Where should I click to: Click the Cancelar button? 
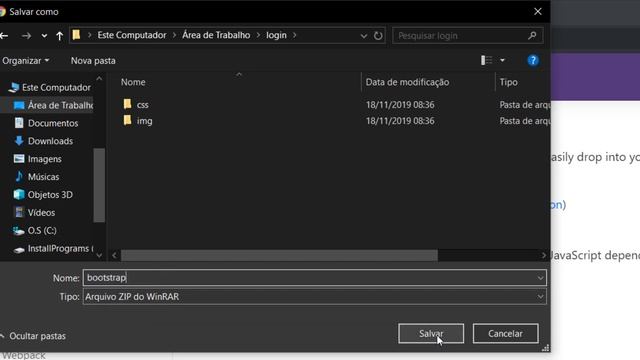pyautogui.click(x=505, y=333)
